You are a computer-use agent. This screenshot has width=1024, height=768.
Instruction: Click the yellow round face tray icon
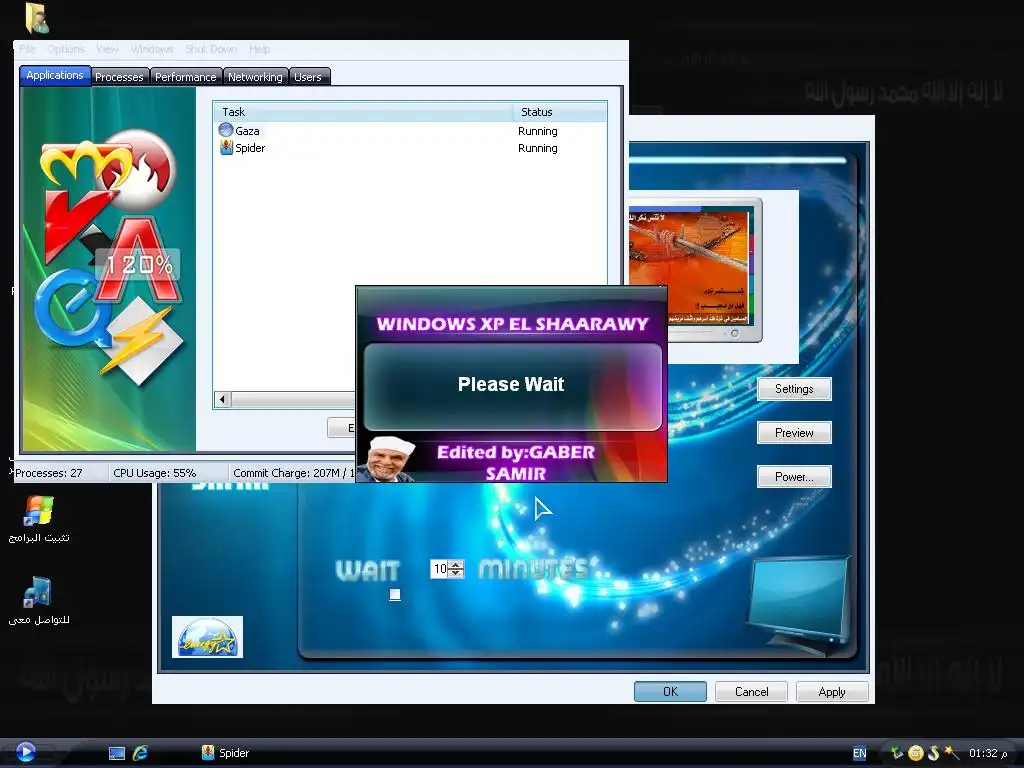(x=916, y=753)
